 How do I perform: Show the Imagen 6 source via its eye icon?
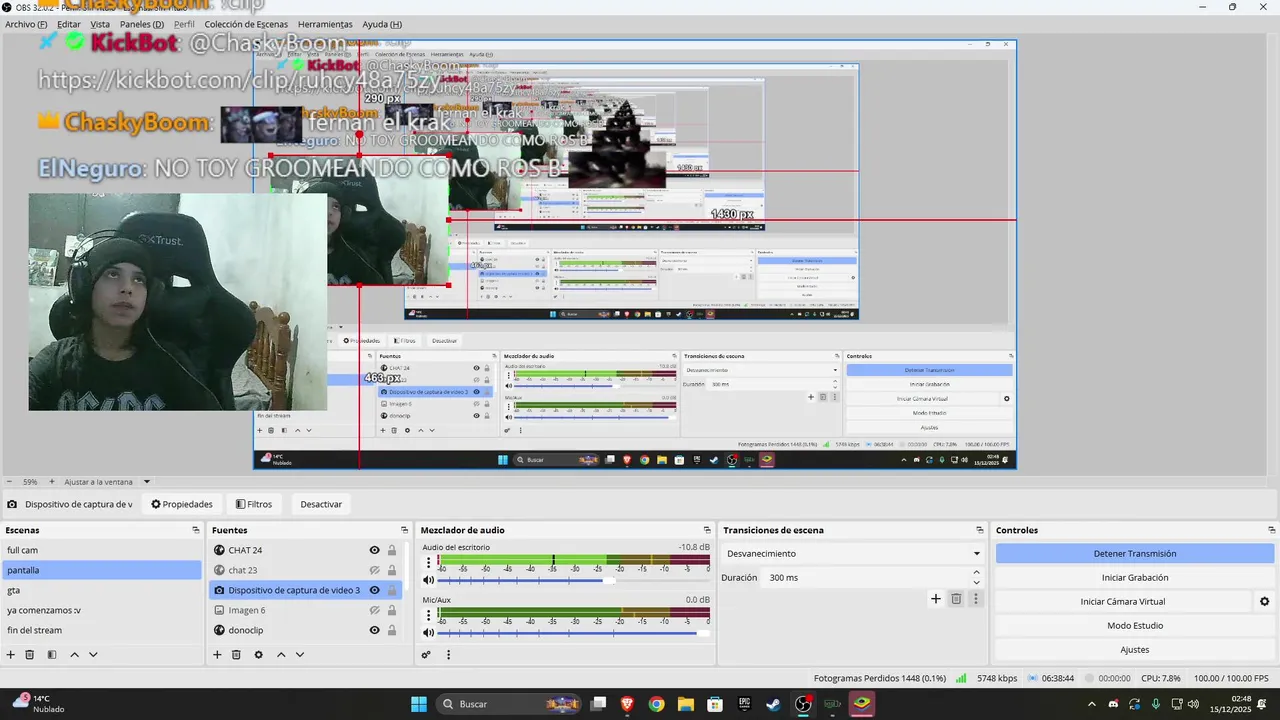pos(375,610)
